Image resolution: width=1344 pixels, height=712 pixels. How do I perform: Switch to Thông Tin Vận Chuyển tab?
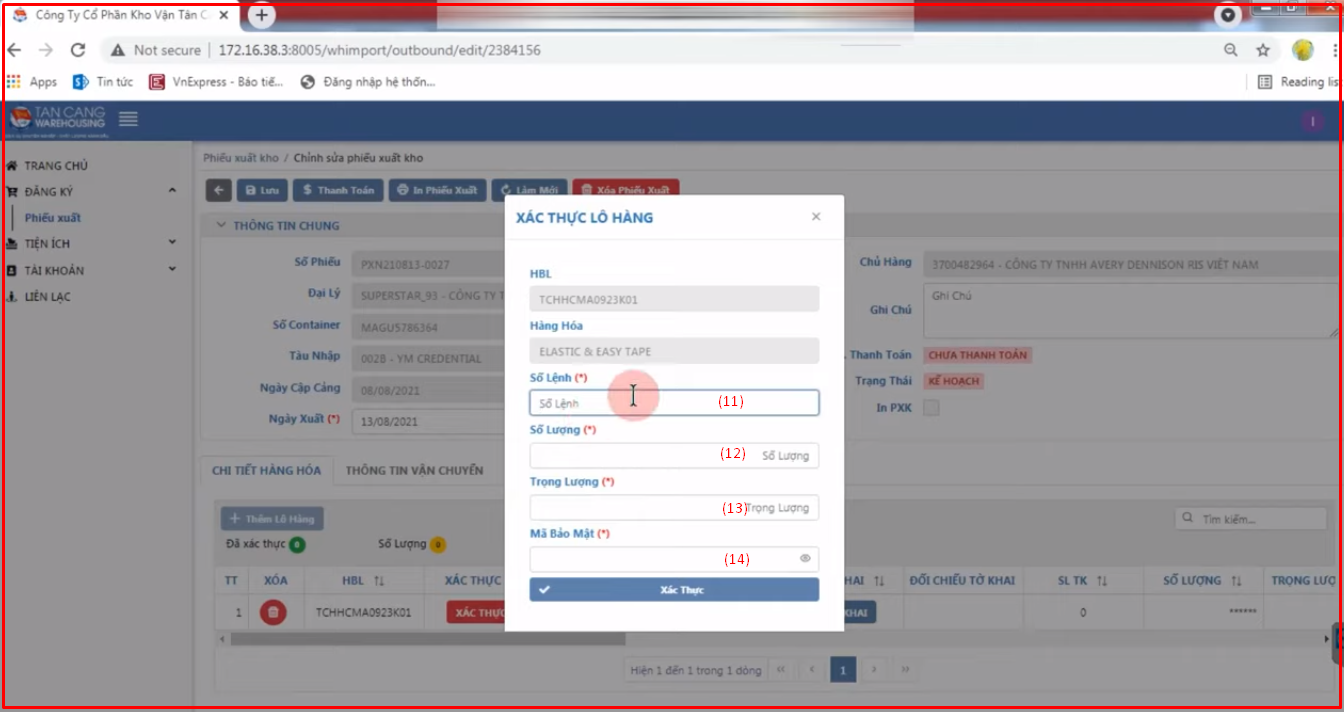pyautogui.click(x=414, y=470)
